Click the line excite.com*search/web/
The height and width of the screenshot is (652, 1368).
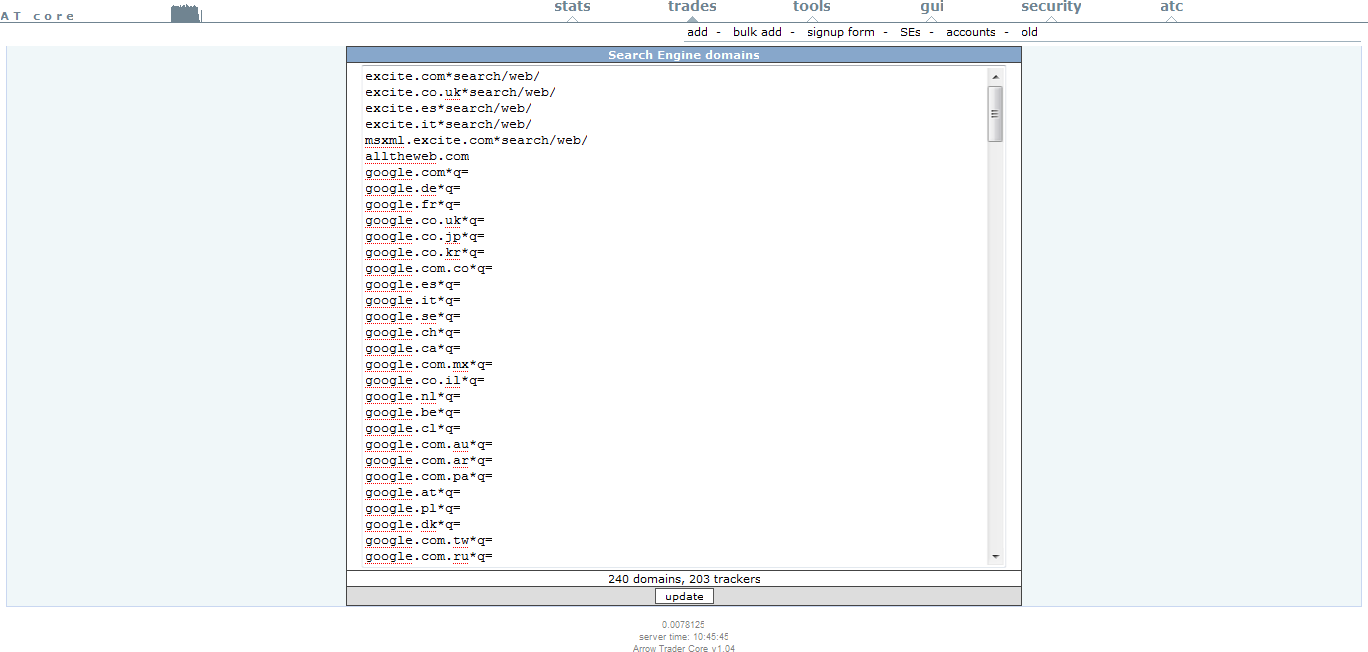click(452, 76)
